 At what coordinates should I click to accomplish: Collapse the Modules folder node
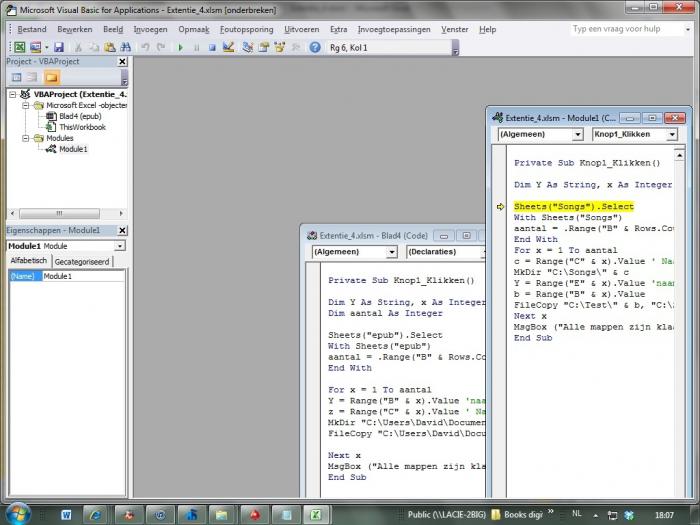point(25,138)
